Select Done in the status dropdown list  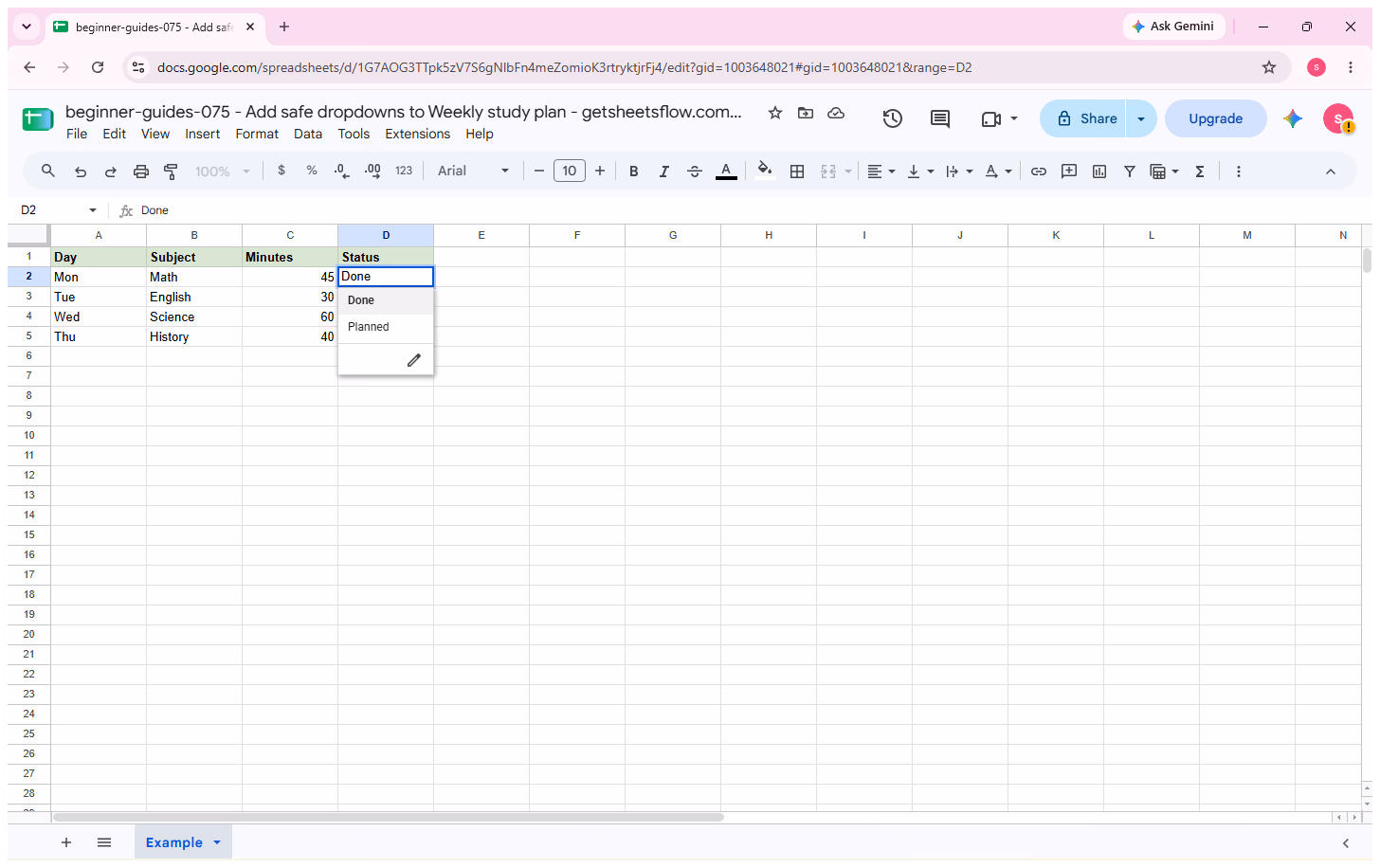click(x=386, y=300)
